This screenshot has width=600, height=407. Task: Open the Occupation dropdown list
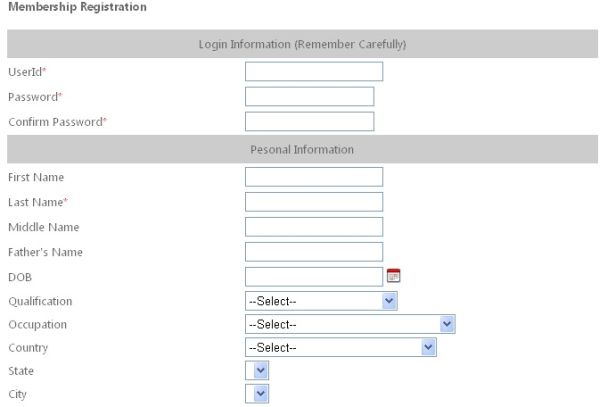coord(350,324)
